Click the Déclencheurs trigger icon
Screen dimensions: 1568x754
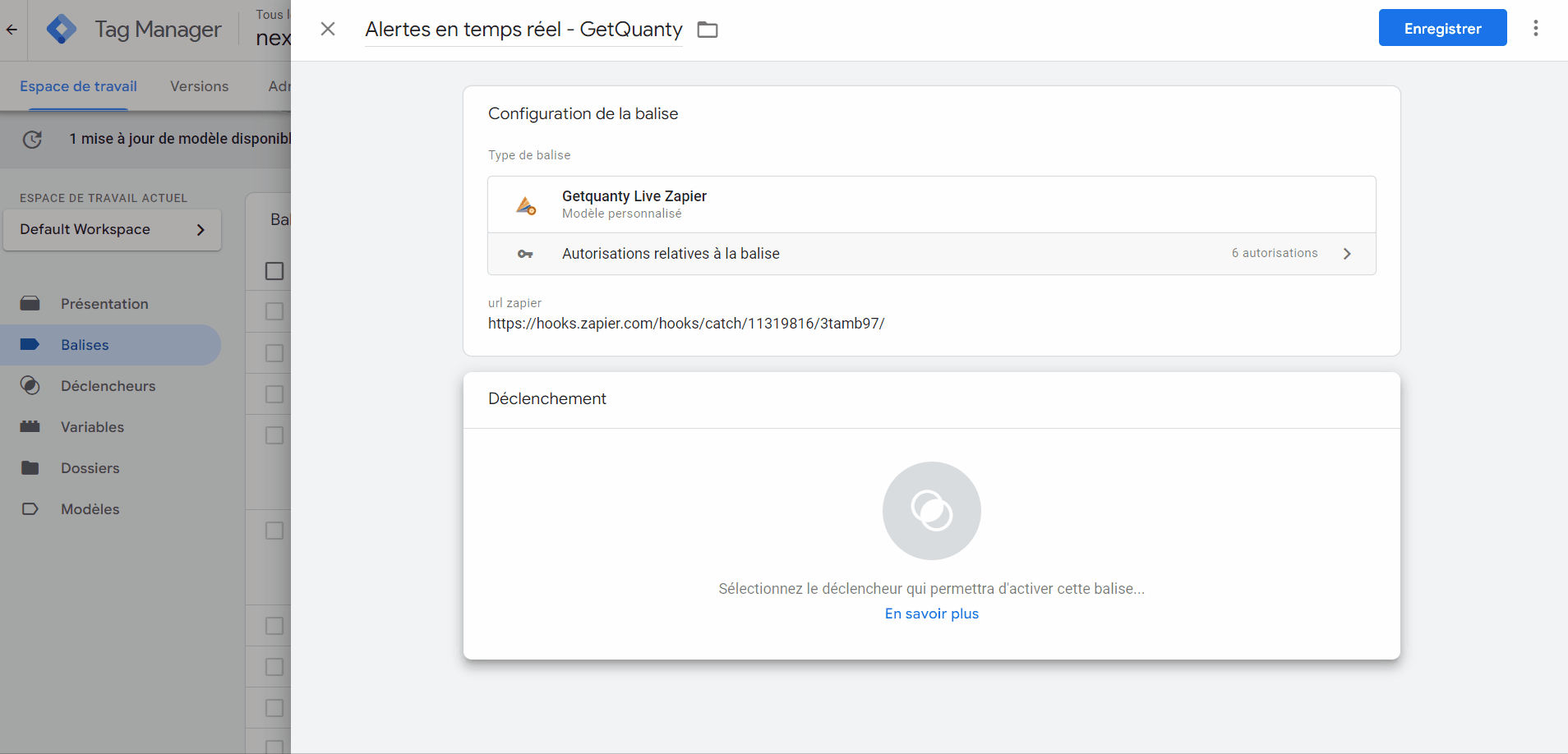pos(30,386)
